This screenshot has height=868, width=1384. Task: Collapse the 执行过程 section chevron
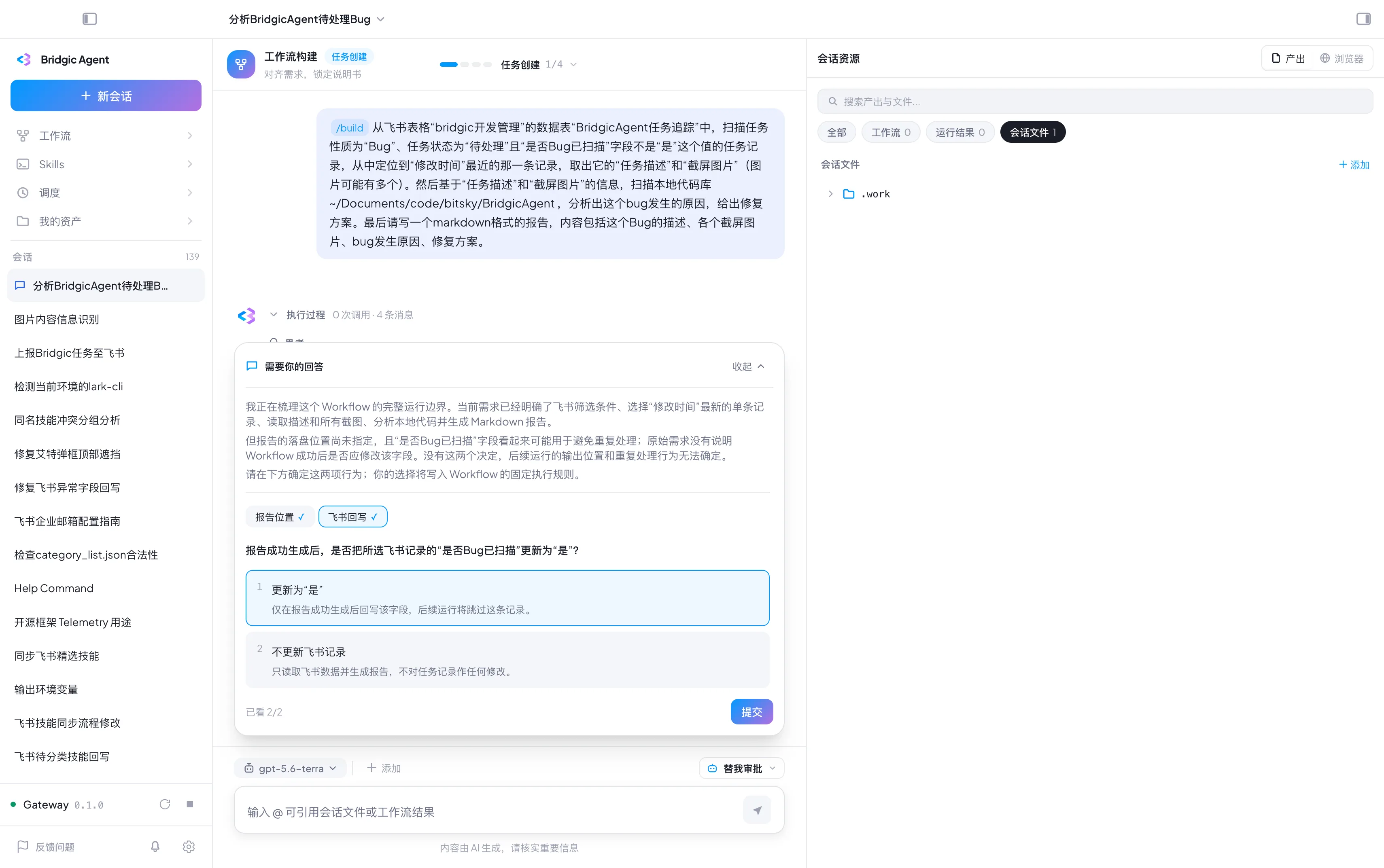274,315
